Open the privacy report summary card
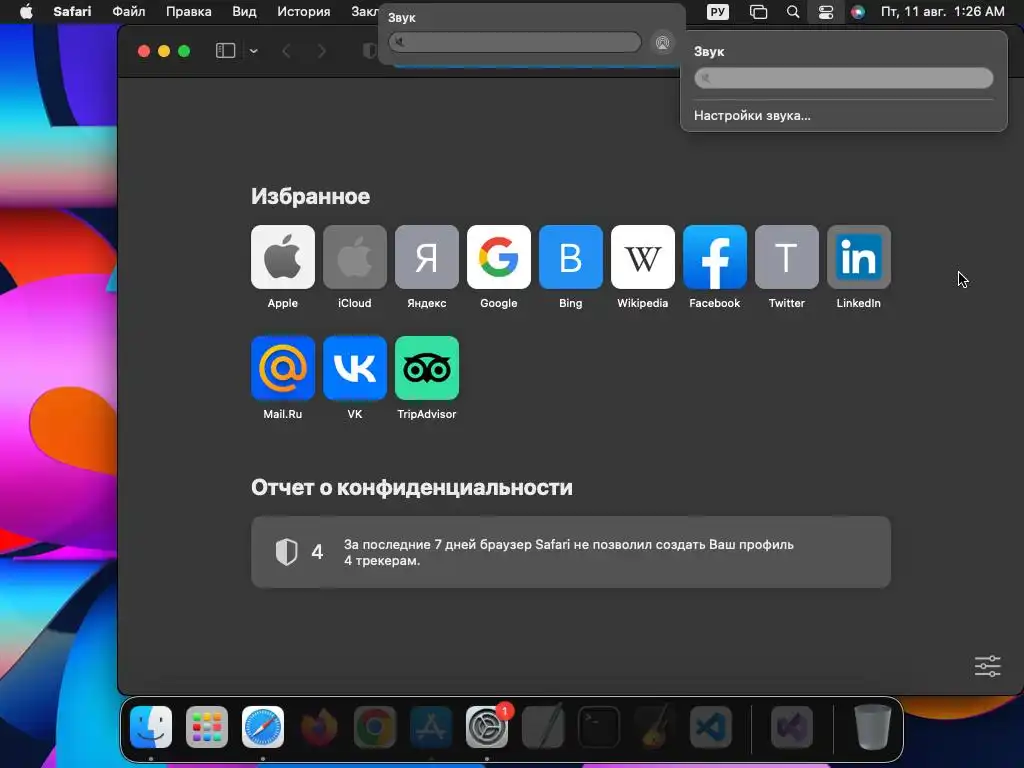This screenshot has width=1024, height=768. 571,552
